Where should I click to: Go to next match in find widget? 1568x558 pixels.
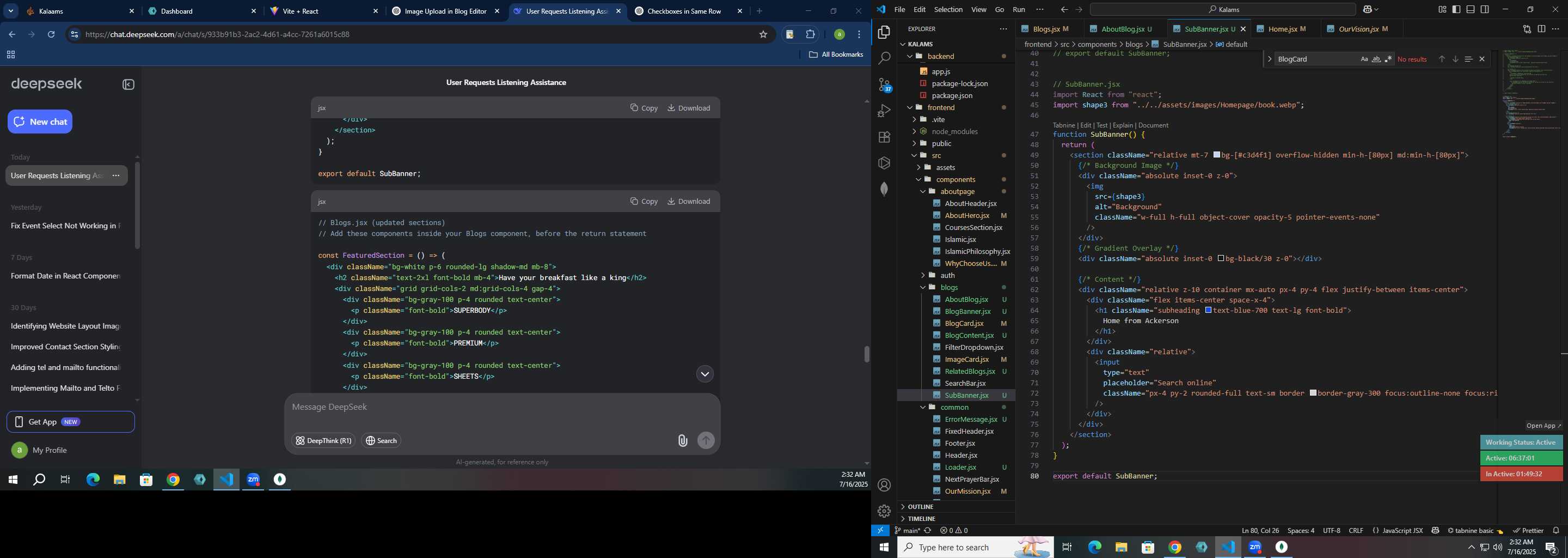tap(1455, 59)
